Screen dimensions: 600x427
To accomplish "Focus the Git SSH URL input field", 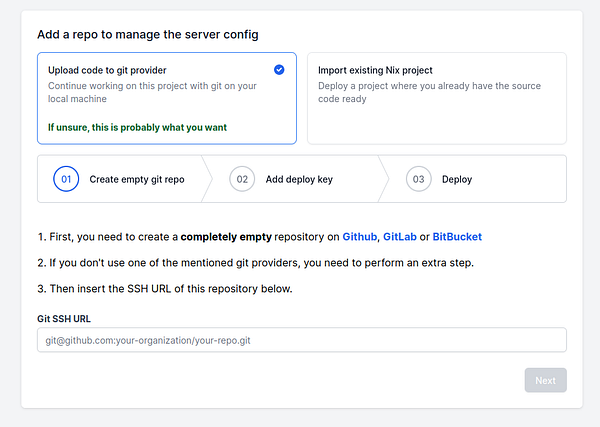I will (302, 340).
